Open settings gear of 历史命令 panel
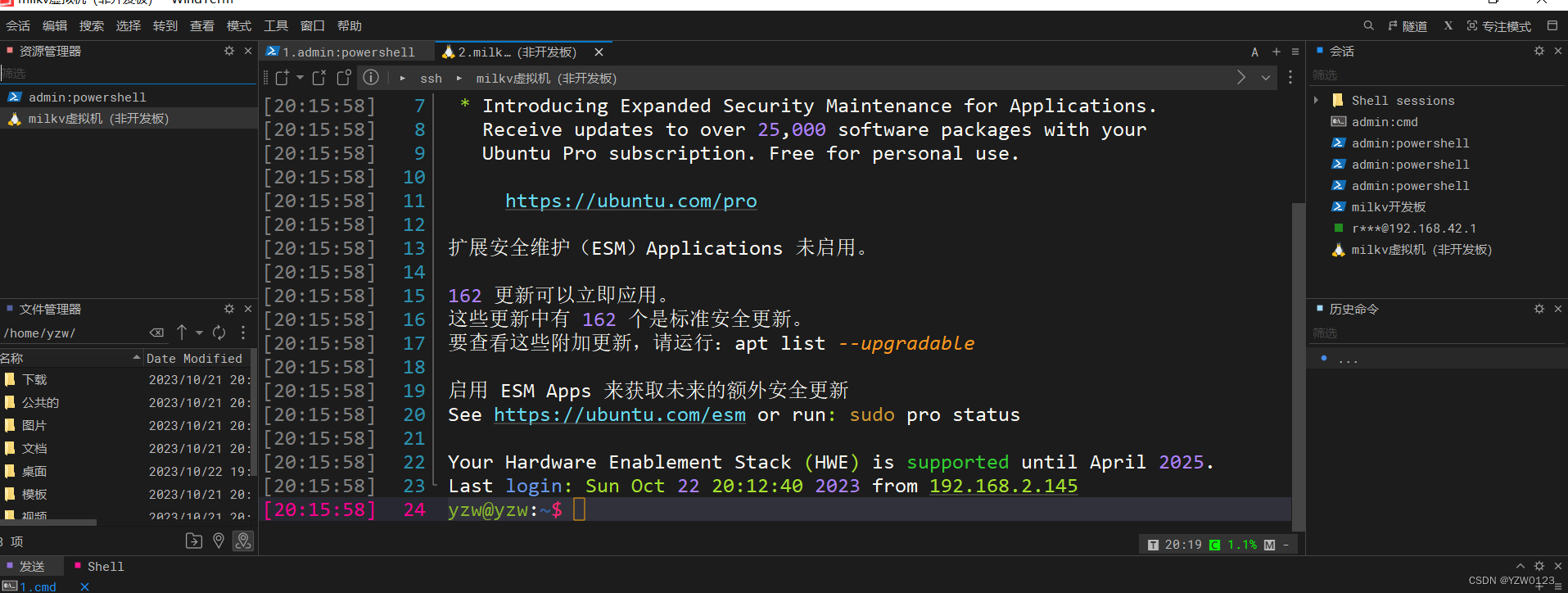This screenshot has width=1568, height=593. [x=1539, y=309]
